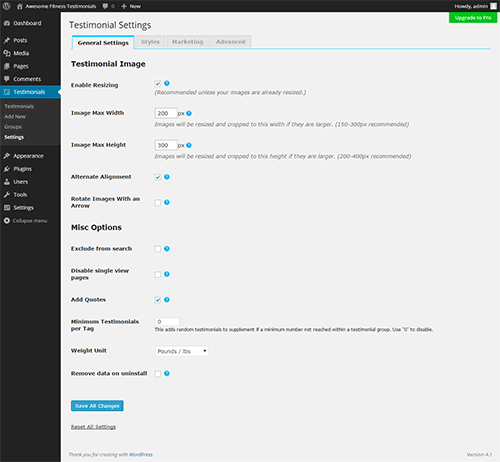Open the Weight Unit dropdown
Viewport: 500px width, 462px height.
tap(182, 351)
